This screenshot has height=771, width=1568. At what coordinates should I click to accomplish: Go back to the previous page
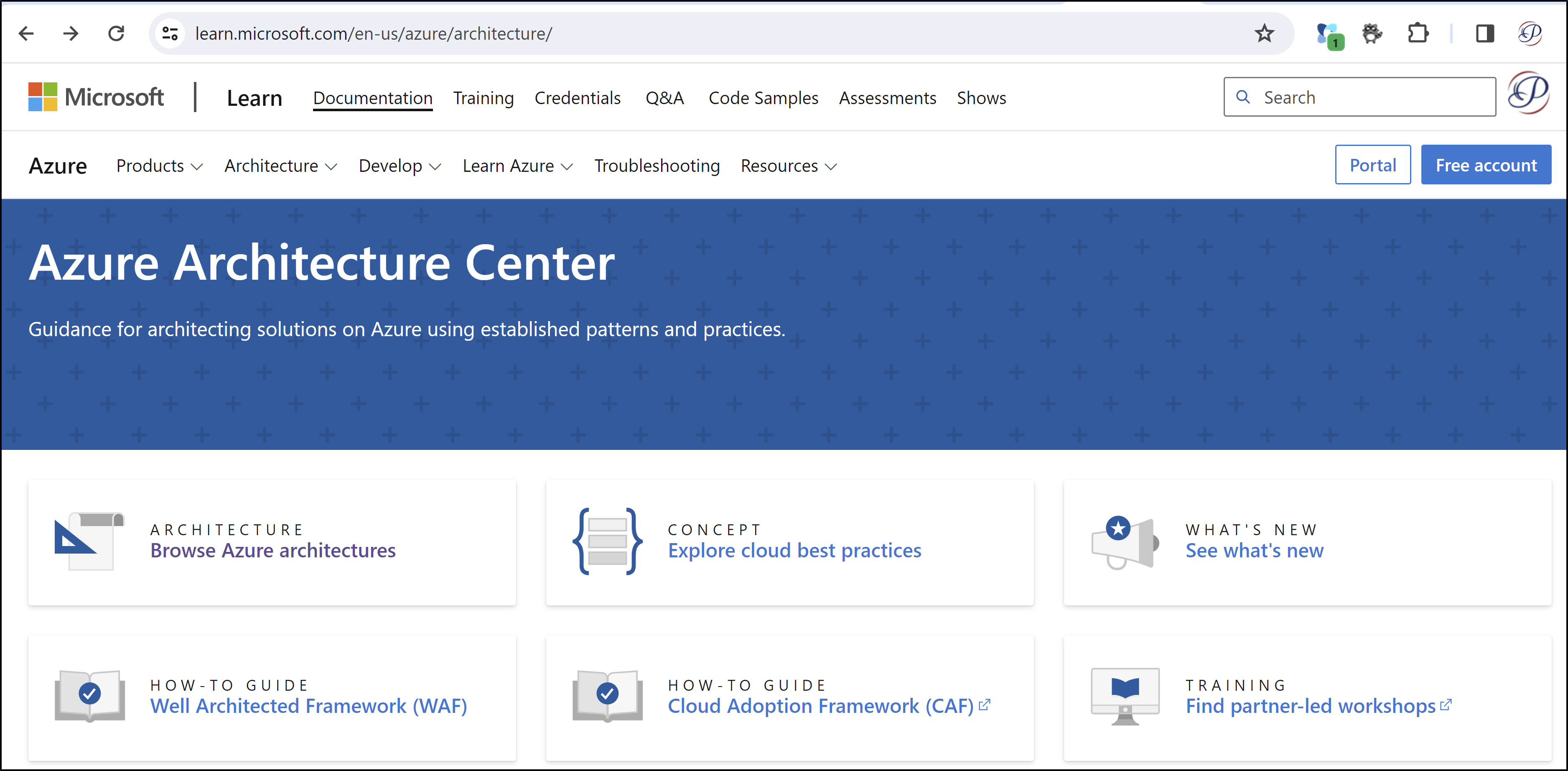(26, 33)
